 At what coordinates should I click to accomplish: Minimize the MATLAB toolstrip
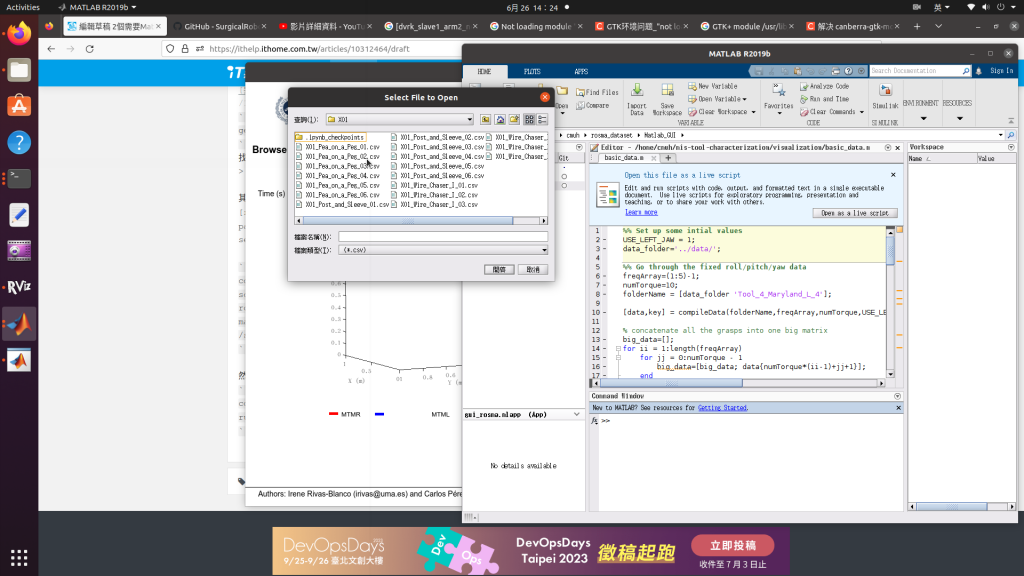[1011, 121]
